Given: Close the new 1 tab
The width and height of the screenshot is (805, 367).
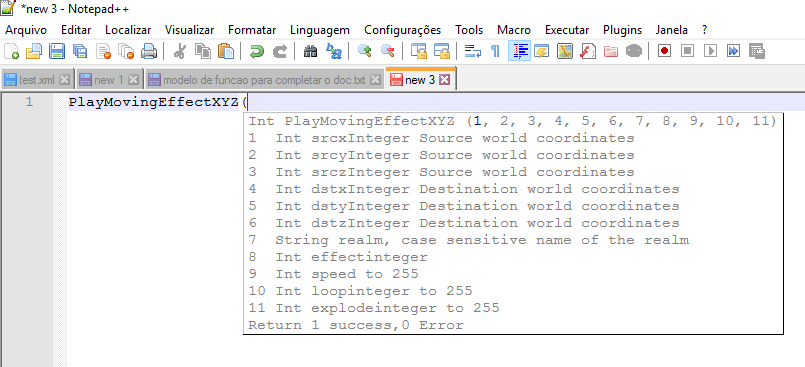Looking at the screenshot, I should [x=133, y=80].
